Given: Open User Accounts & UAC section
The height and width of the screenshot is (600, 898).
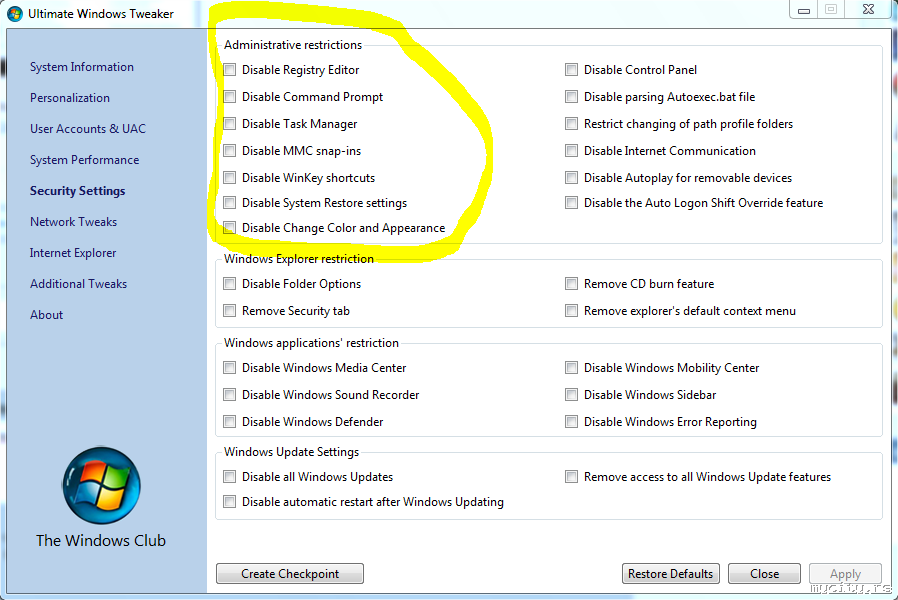Looking at the screenshot, I should (88, 129).
